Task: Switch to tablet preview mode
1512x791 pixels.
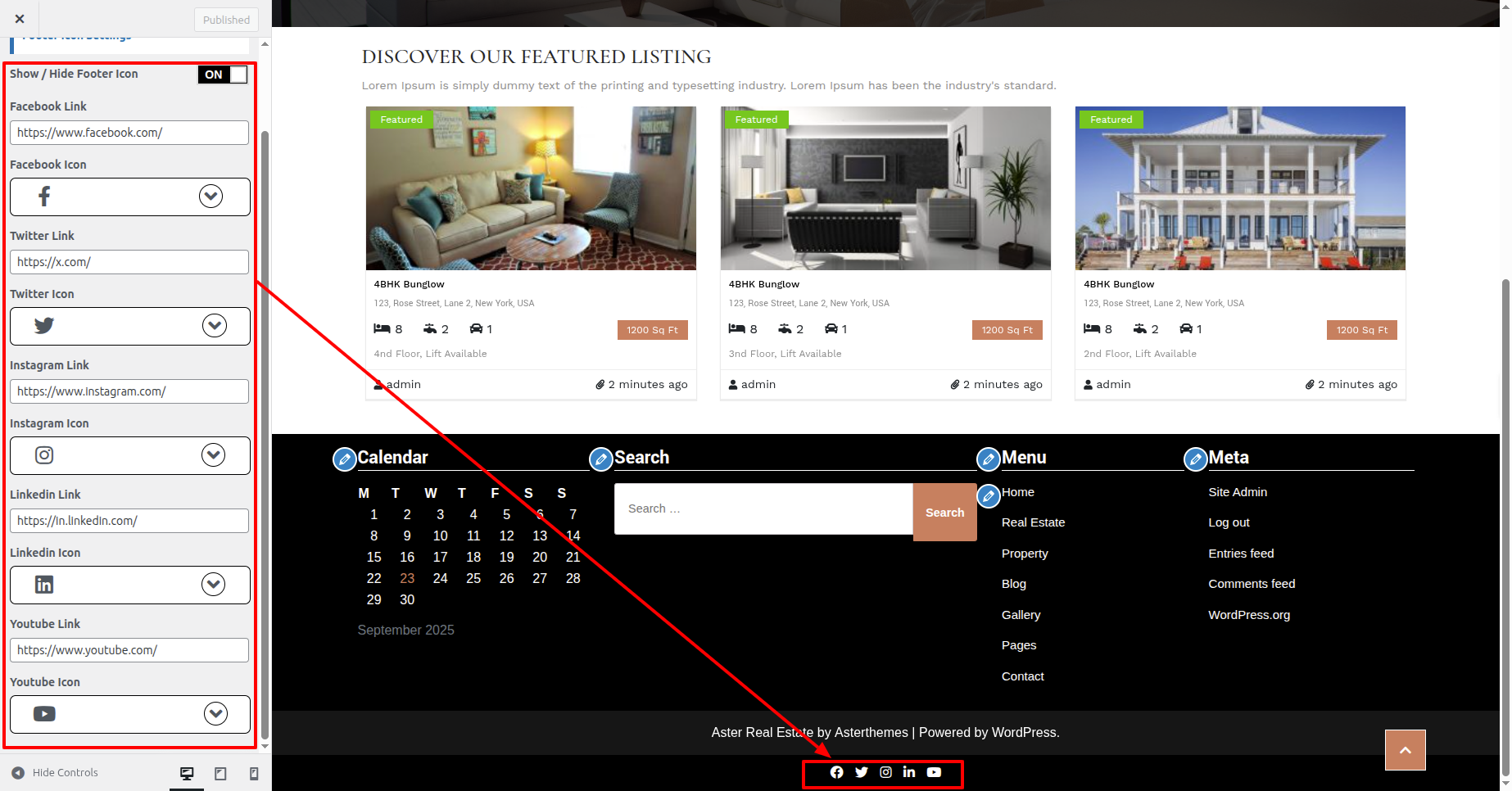Action: pos(220,774)
